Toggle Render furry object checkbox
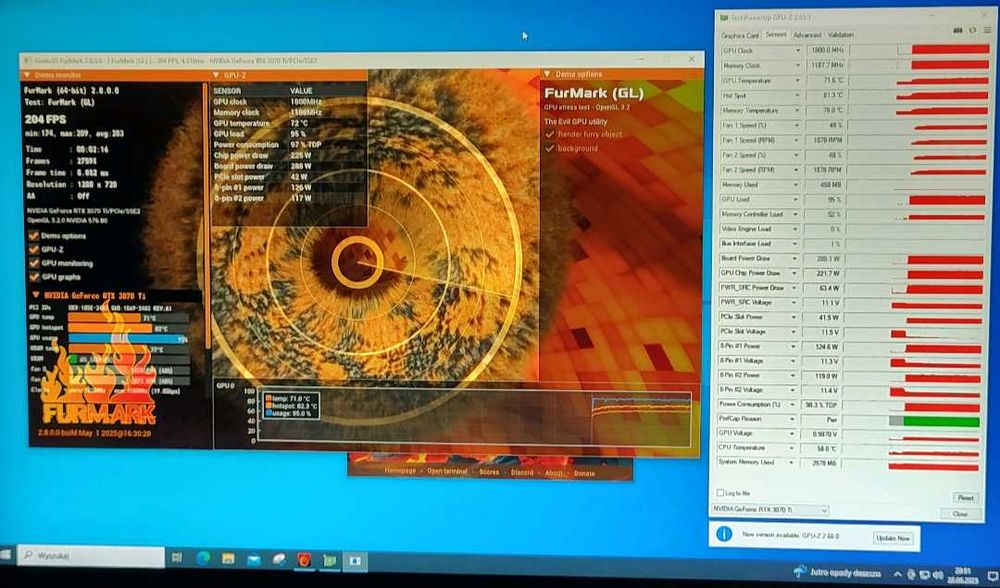 point(550,135)
